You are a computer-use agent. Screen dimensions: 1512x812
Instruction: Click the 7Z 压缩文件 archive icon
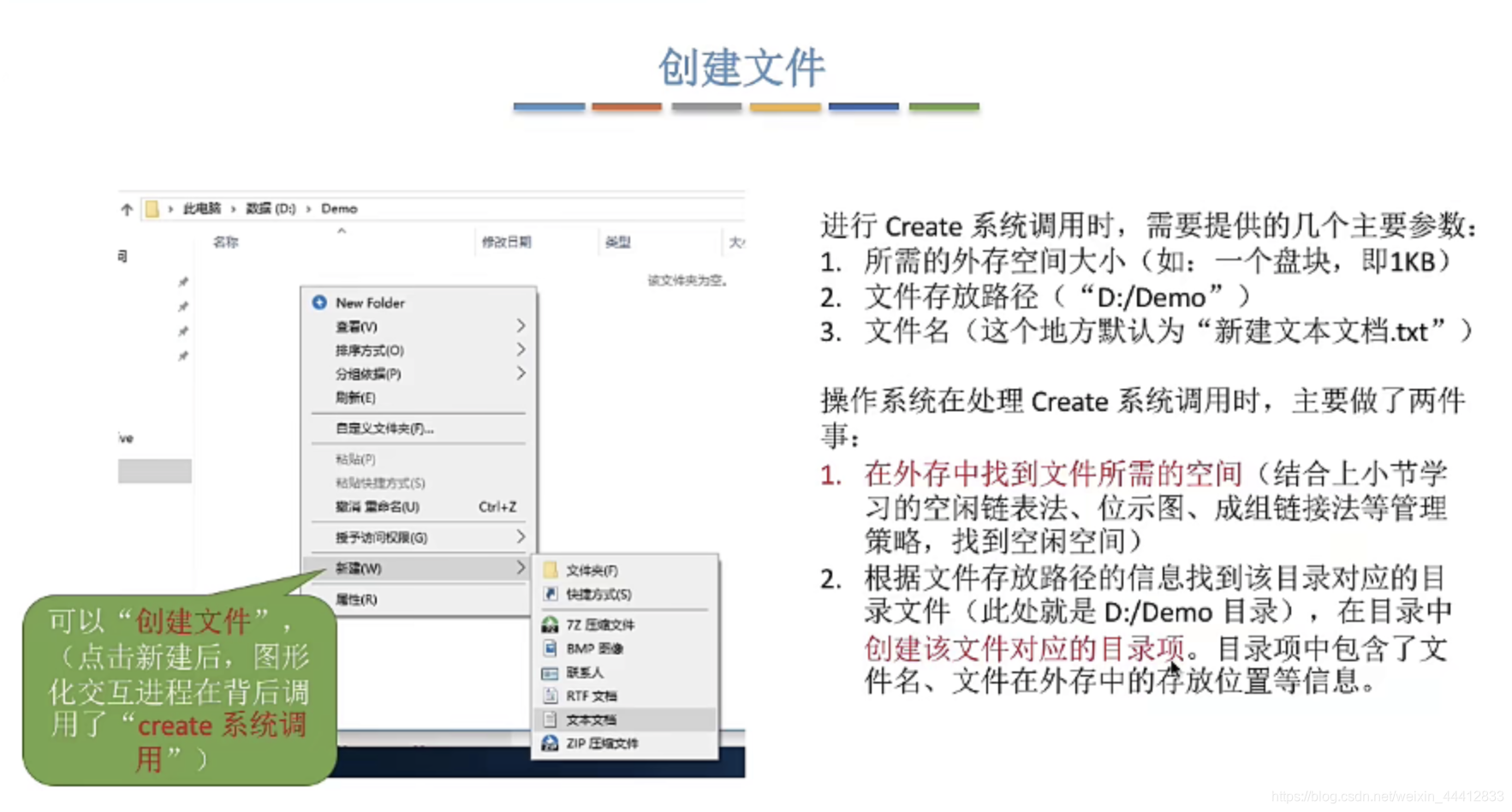550,624
